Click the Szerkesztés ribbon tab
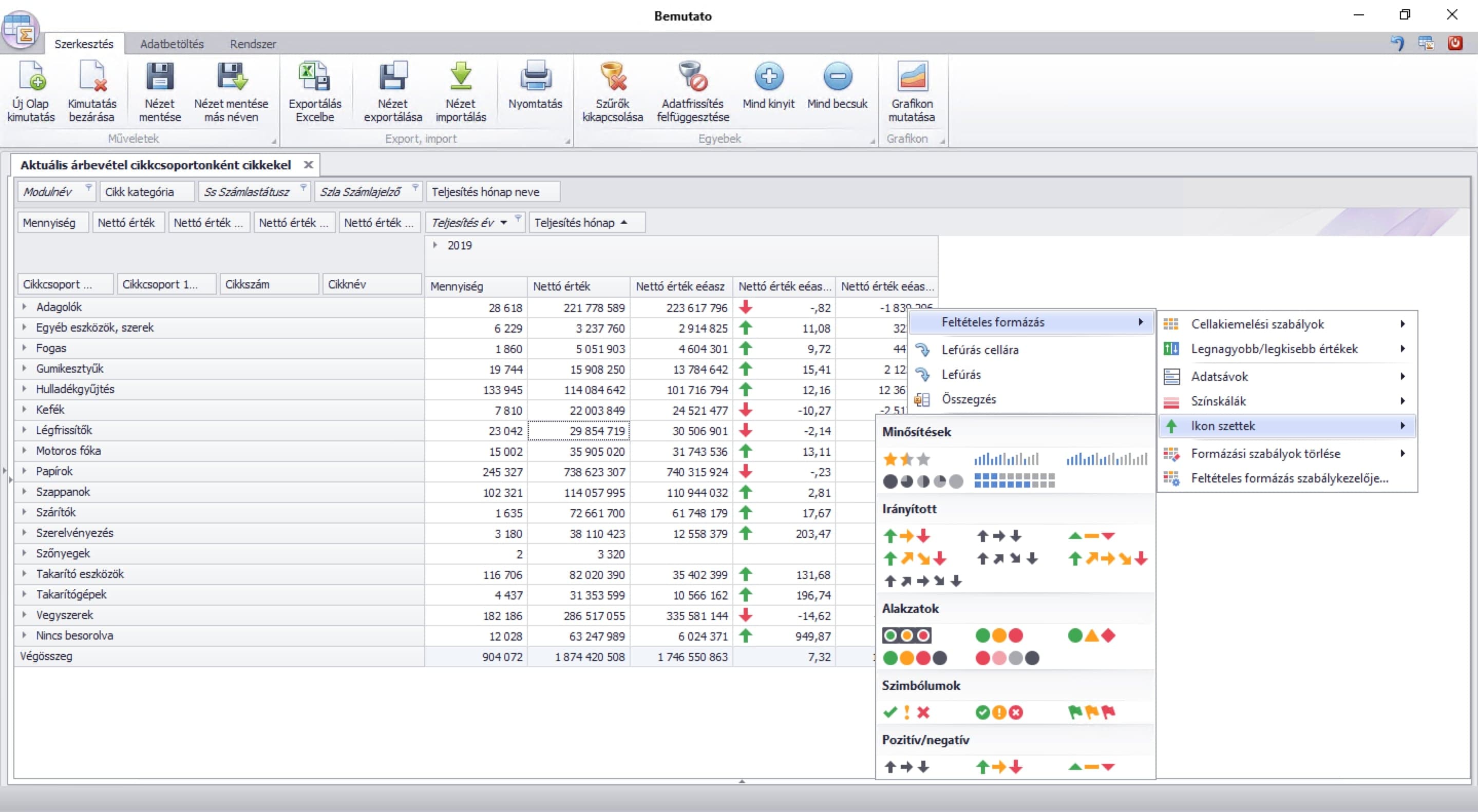 pos(84,44)
